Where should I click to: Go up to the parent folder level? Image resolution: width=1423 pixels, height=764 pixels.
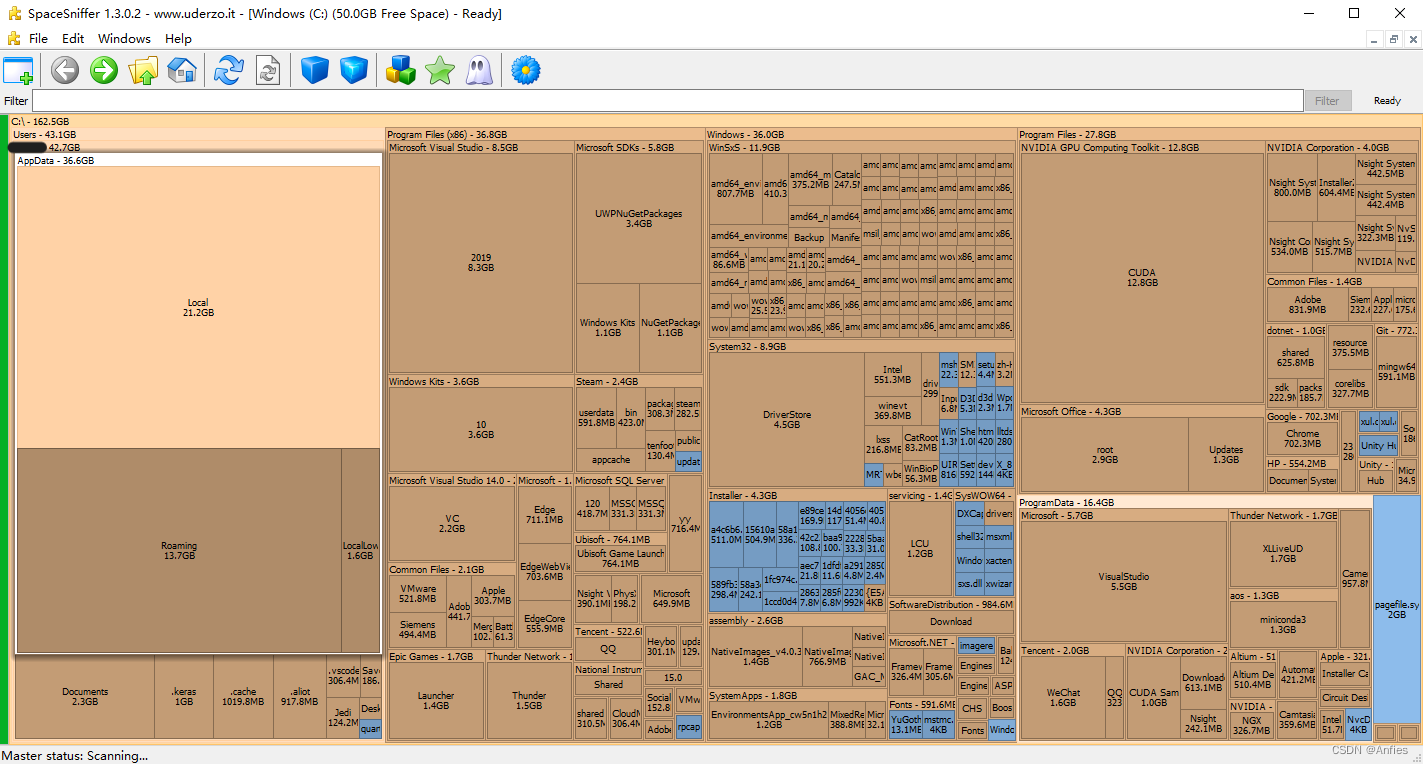pos(143,70)
